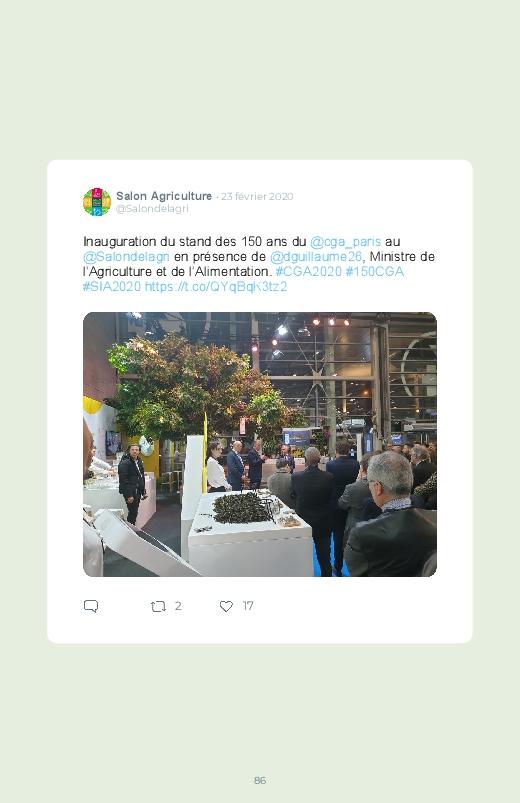Click the phrase 'Ministre de l'Agriculture'
520x803 pixels.
(x=259, y=264)
